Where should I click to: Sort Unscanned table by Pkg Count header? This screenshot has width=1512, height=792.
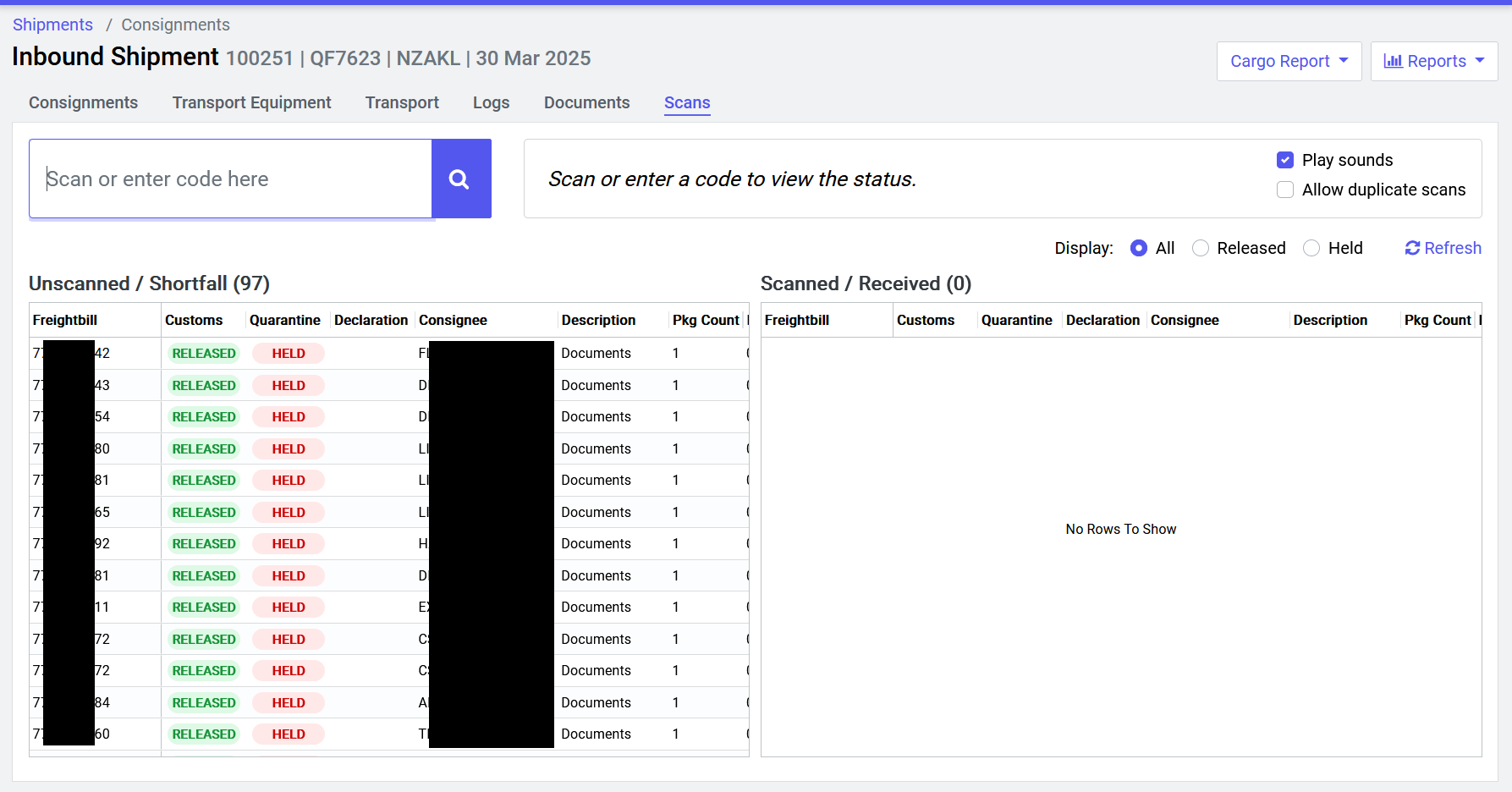706,320
